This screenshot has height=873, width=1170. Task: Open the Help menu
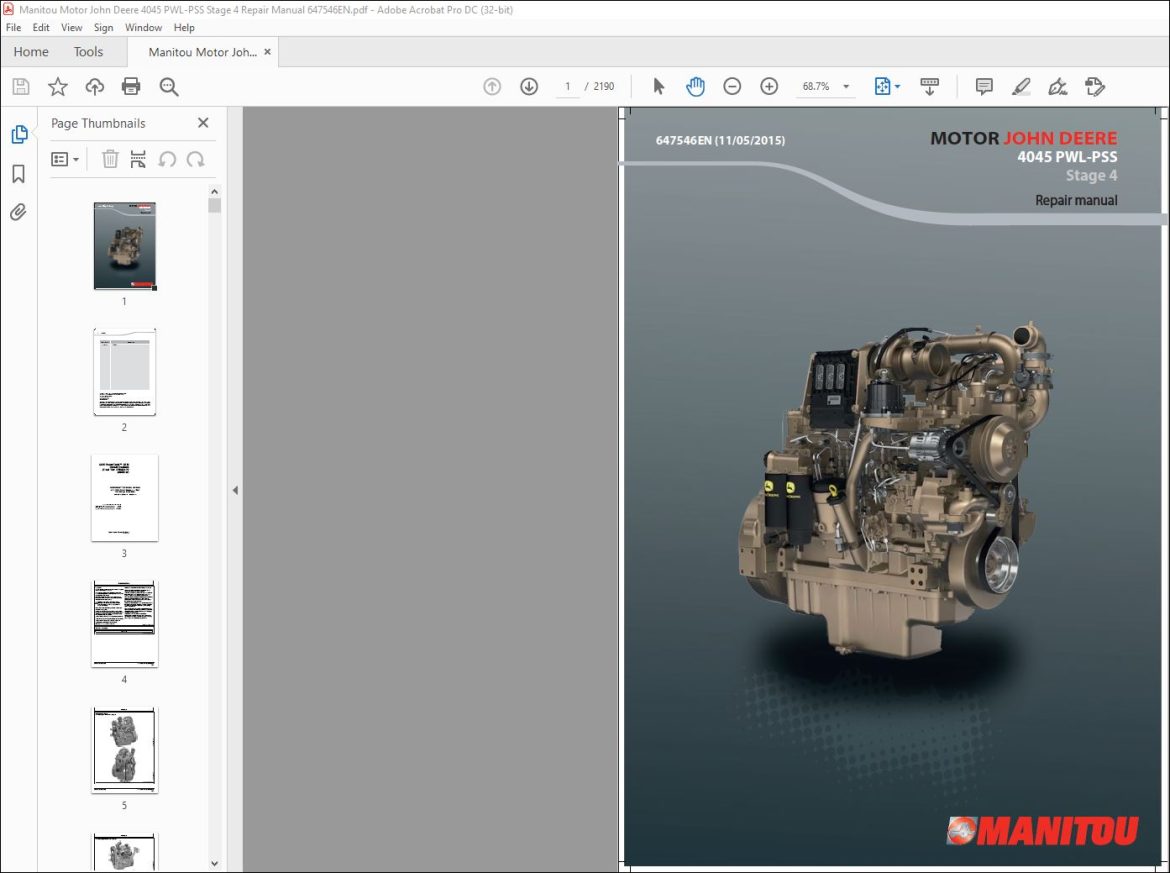[x=184, y=28]
